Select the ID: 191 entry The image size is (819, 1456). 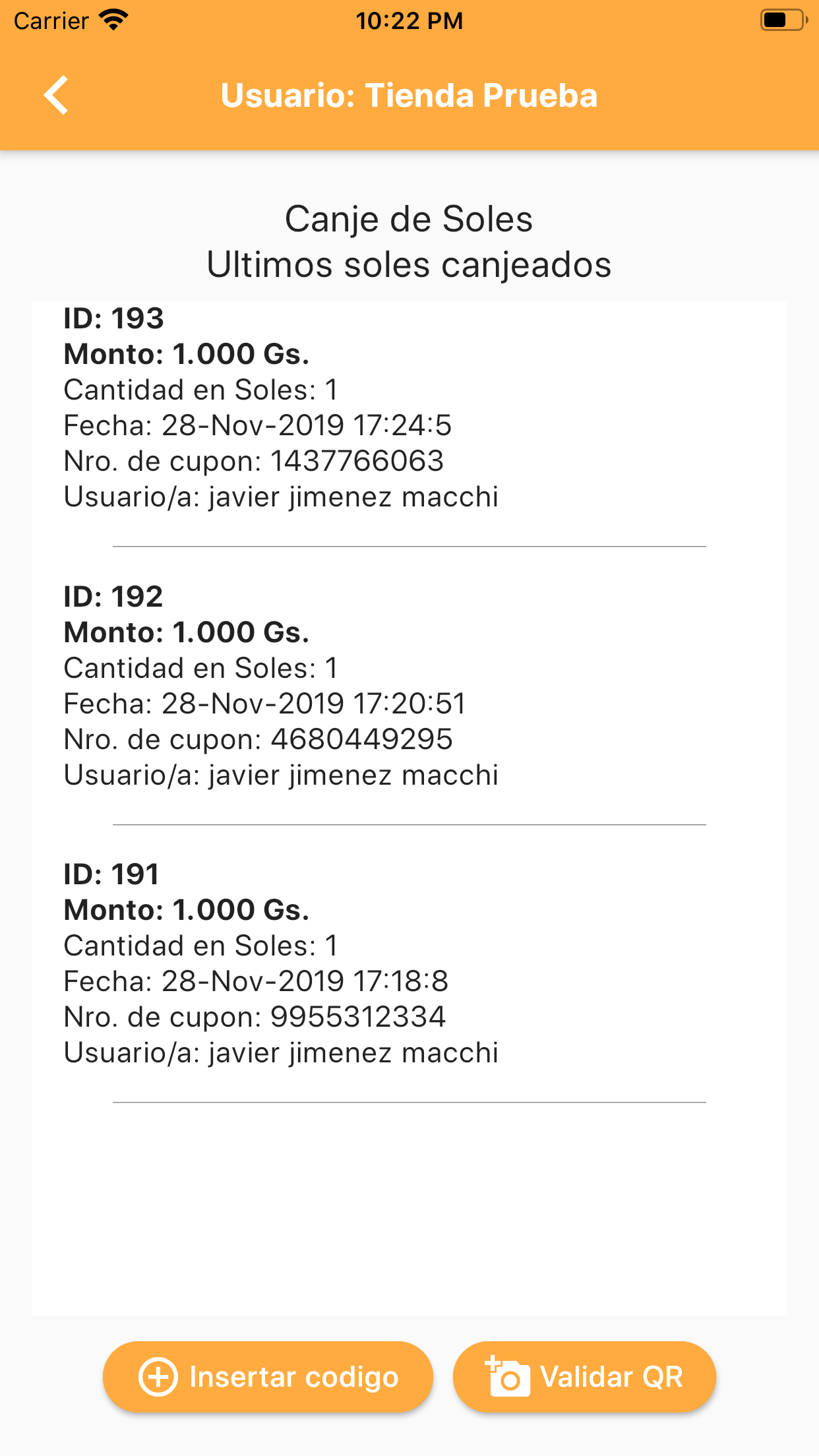tap(112, 875)
